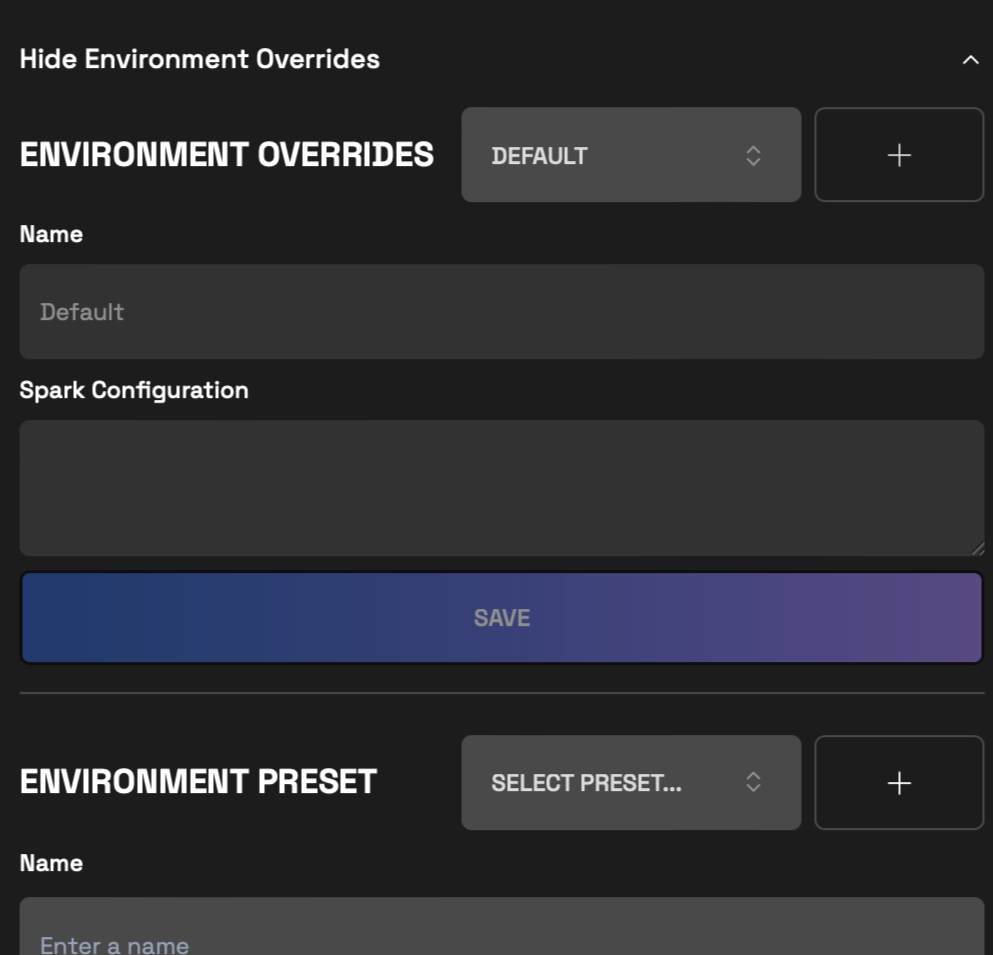Click the Spark Configuration text area
Screen dimensions: 993x955
coord(500,487)
